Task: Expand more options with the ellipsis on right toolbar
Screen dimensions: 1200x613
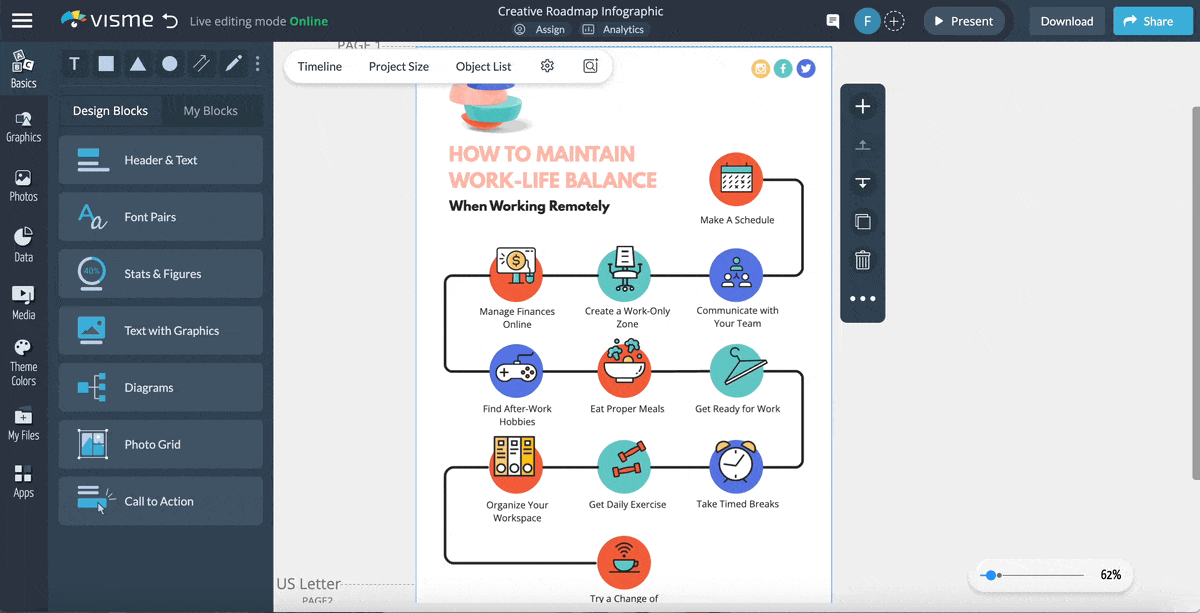Action: 862,297
